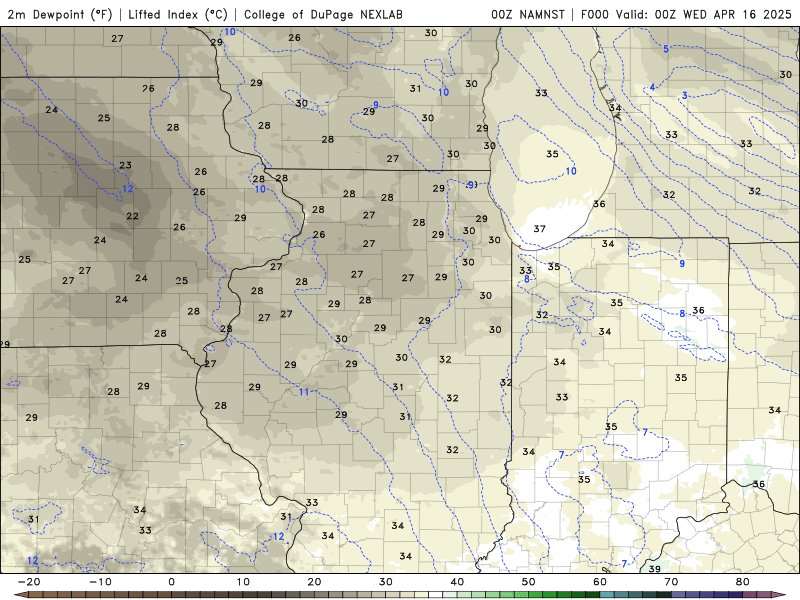
Task: Click the purple right arrow end of colorbar
Action: (779, 595)
